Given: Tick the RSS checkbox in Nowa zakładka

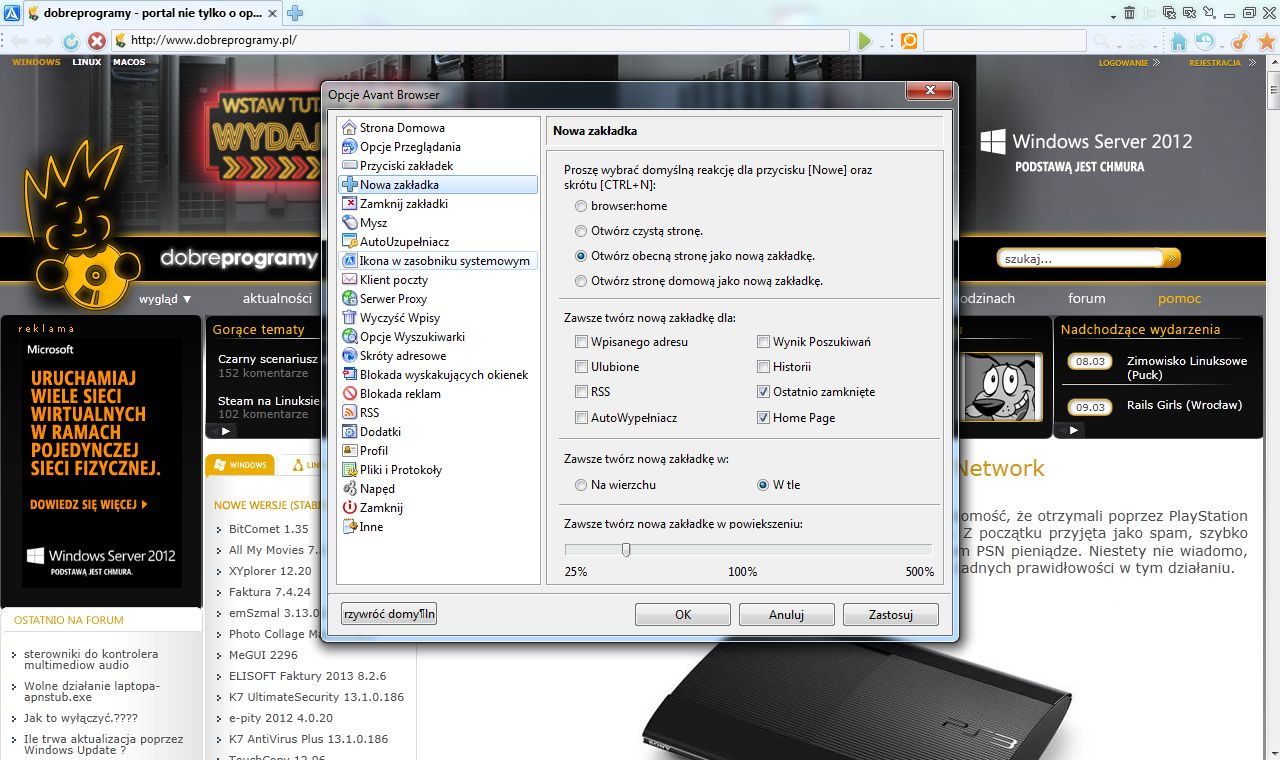Looking at the screenshot, I should click(582, 392).
